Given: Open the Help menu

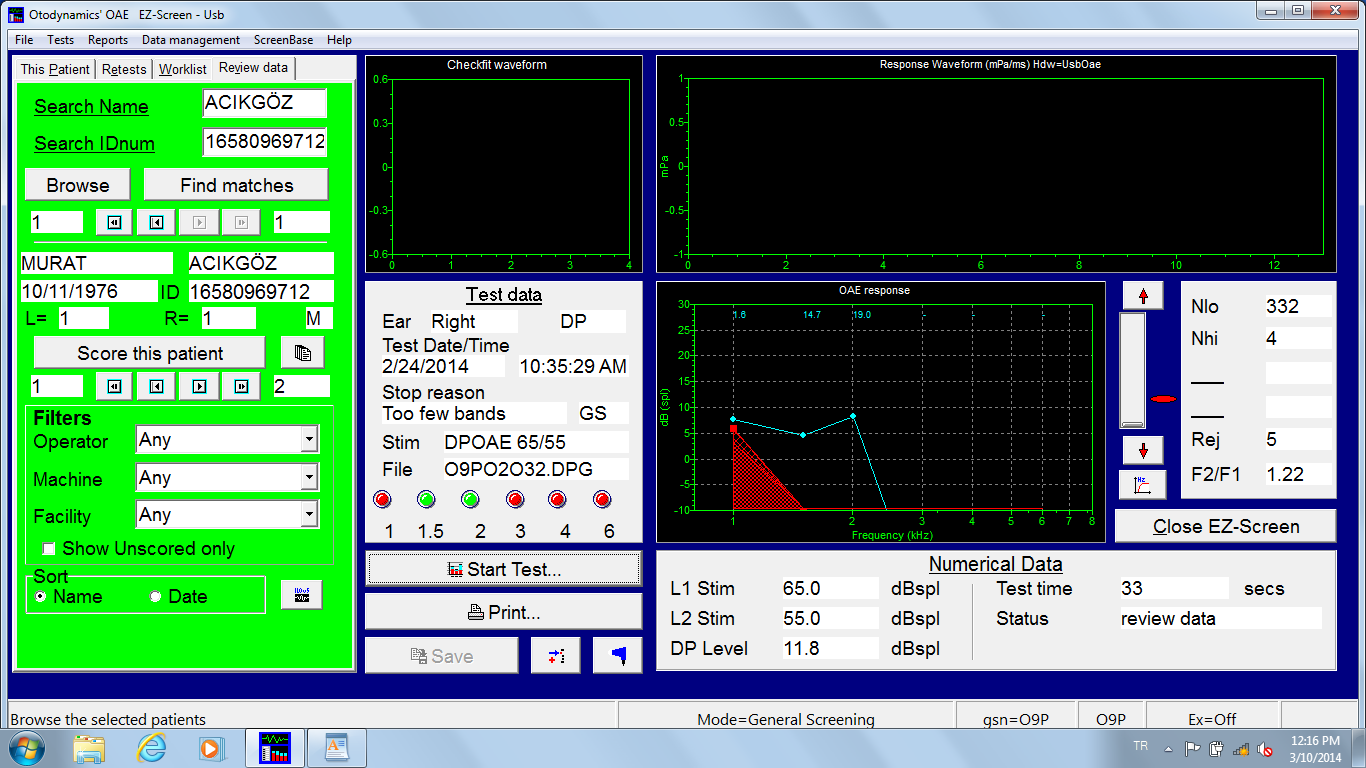Looking at the screenshot, I should pos(339,40).
